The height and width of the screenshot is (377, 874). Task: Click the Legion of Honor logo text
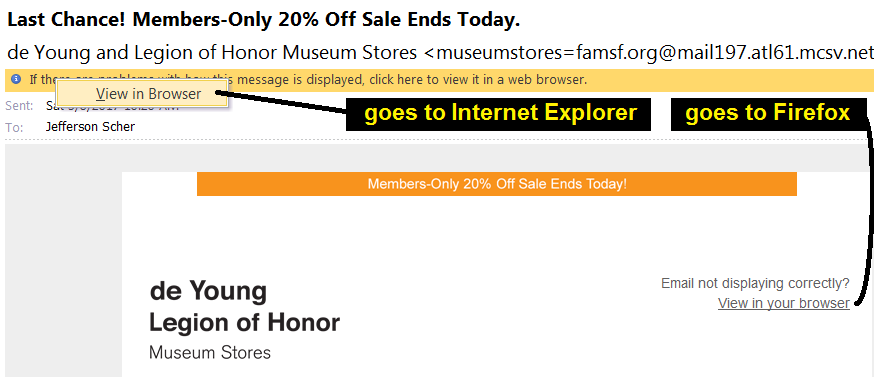244,322
